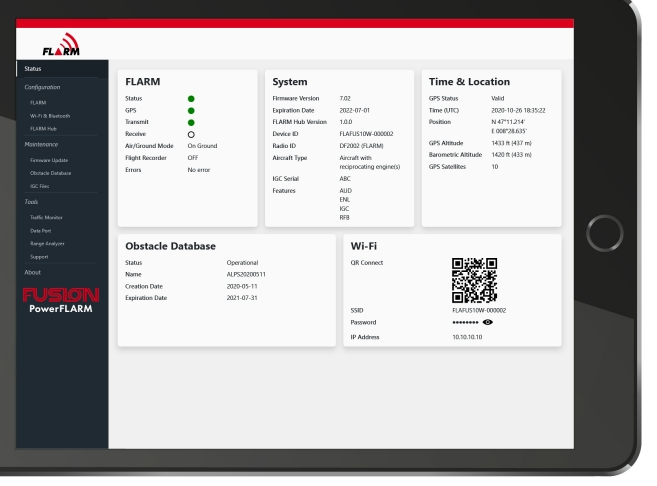Expand the Tools sidebar section
Viewport: 657px width, 486px height.
point(31,199)
